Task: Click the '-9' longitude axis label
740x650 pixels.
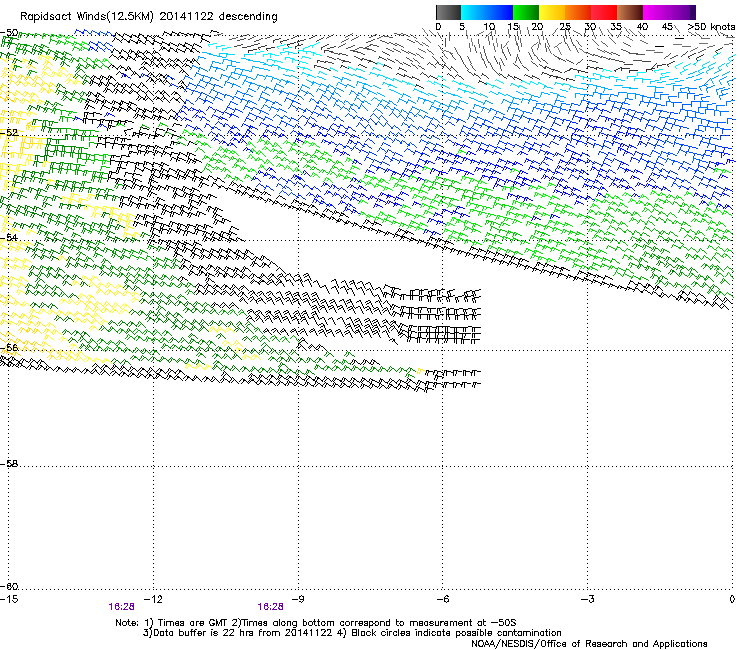Action: coord(298,599)
